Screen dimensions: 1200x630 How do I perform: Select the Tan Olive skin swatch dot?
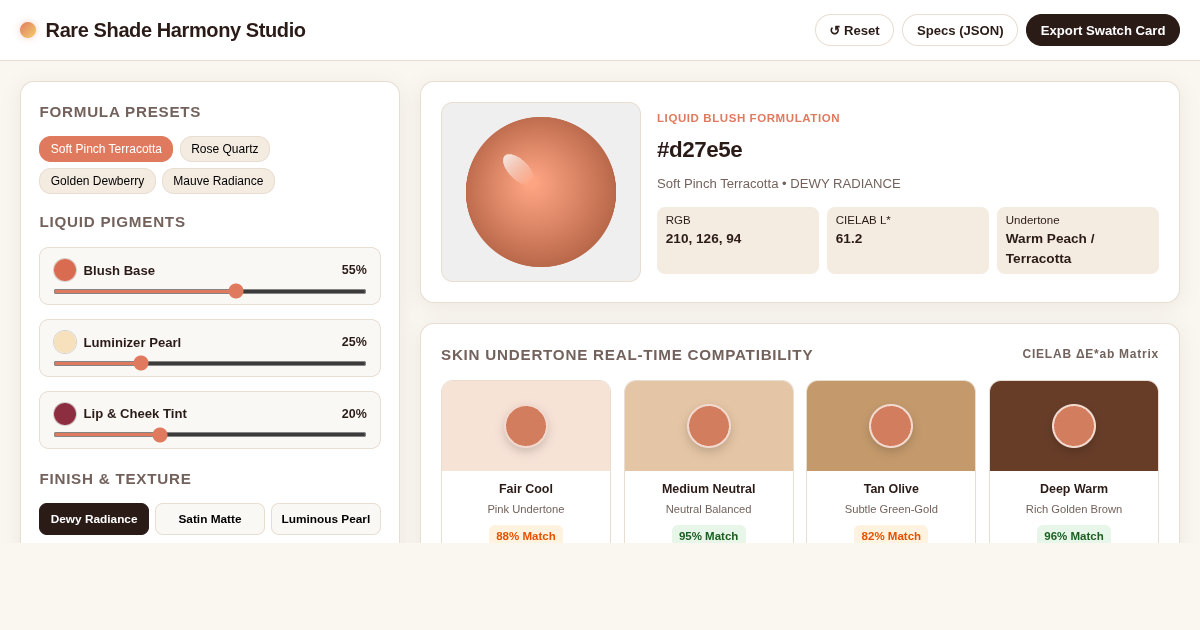(891, 426)
